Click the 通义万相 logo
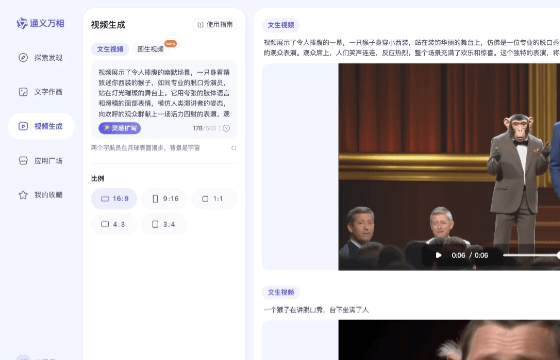This screenshot has height=360, width=560. point(40,23)
